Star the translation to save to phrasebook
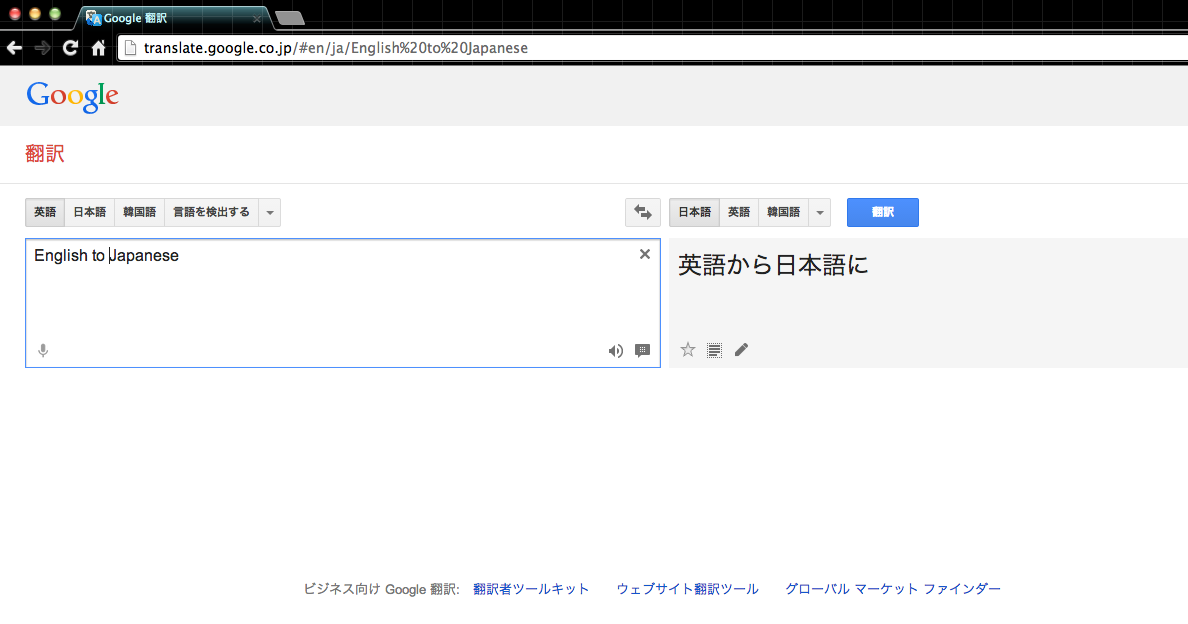1188x624 pixels. tap(687, 349)
